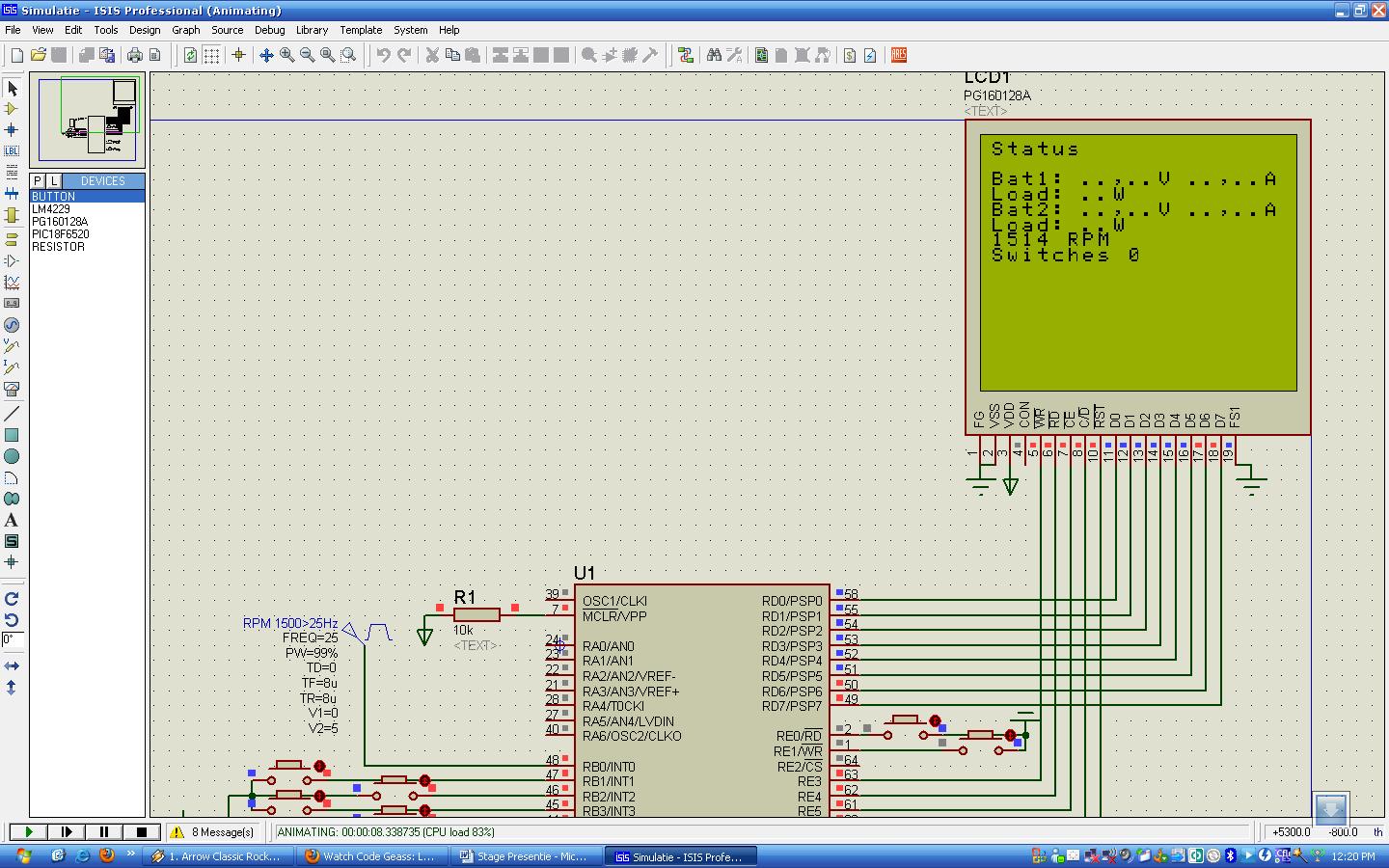Viewport: 1389px width, 868px height.
Task: Select the Component mode tool
Action: pyautogui.click(x=12, y=109)
